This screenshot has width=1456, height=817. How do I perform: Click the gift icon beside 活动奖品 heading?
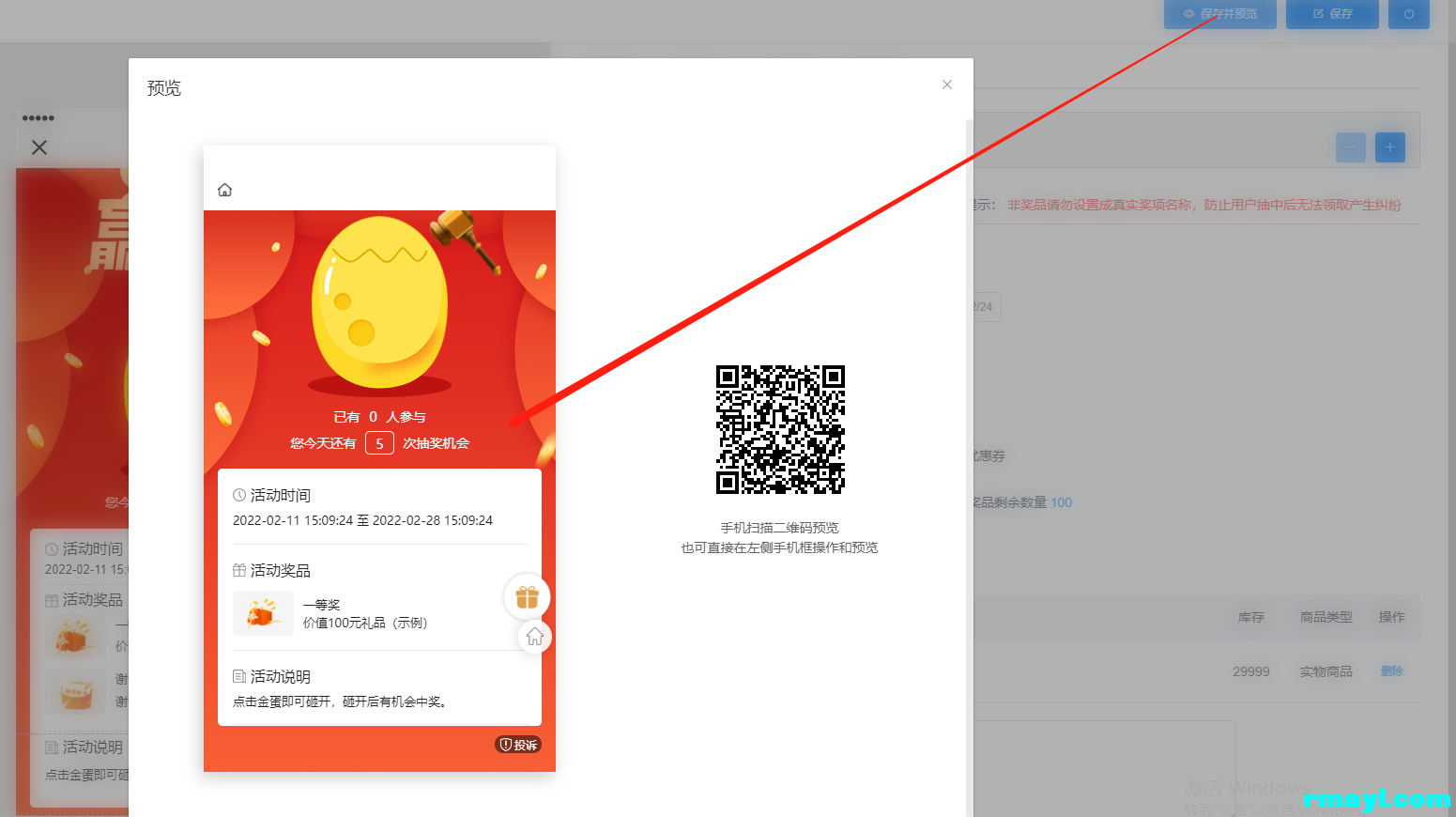(239, 570)
